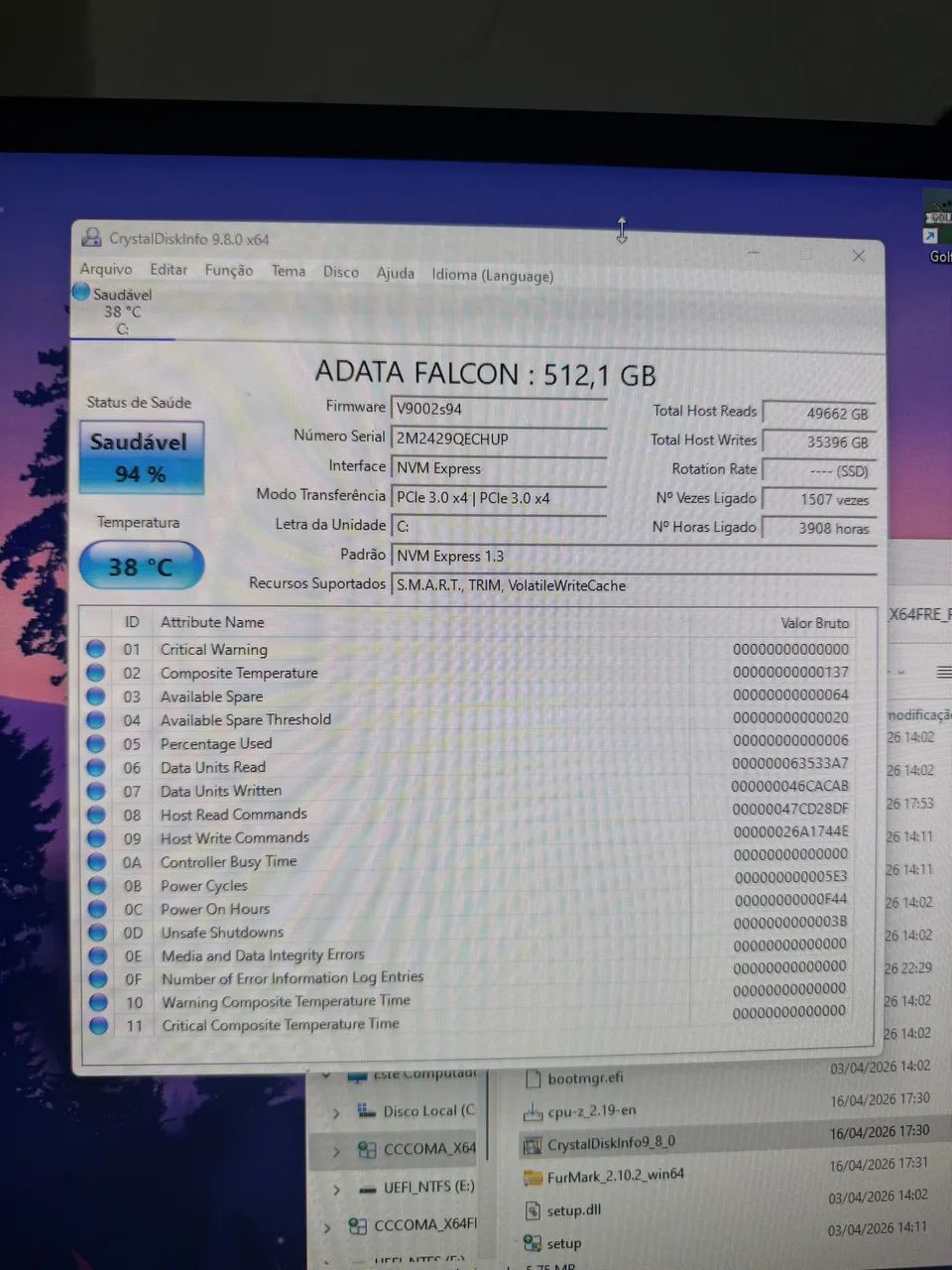Screen dimensions: 952x1270
Task: Click the cpu-z_2.19-en file icon
Action: click(x=534, y=1111)
